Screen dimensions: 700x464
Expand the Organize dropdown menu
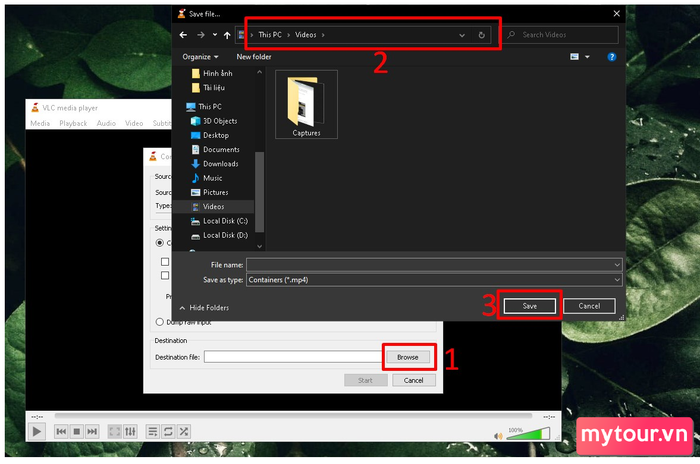point(201,57)
